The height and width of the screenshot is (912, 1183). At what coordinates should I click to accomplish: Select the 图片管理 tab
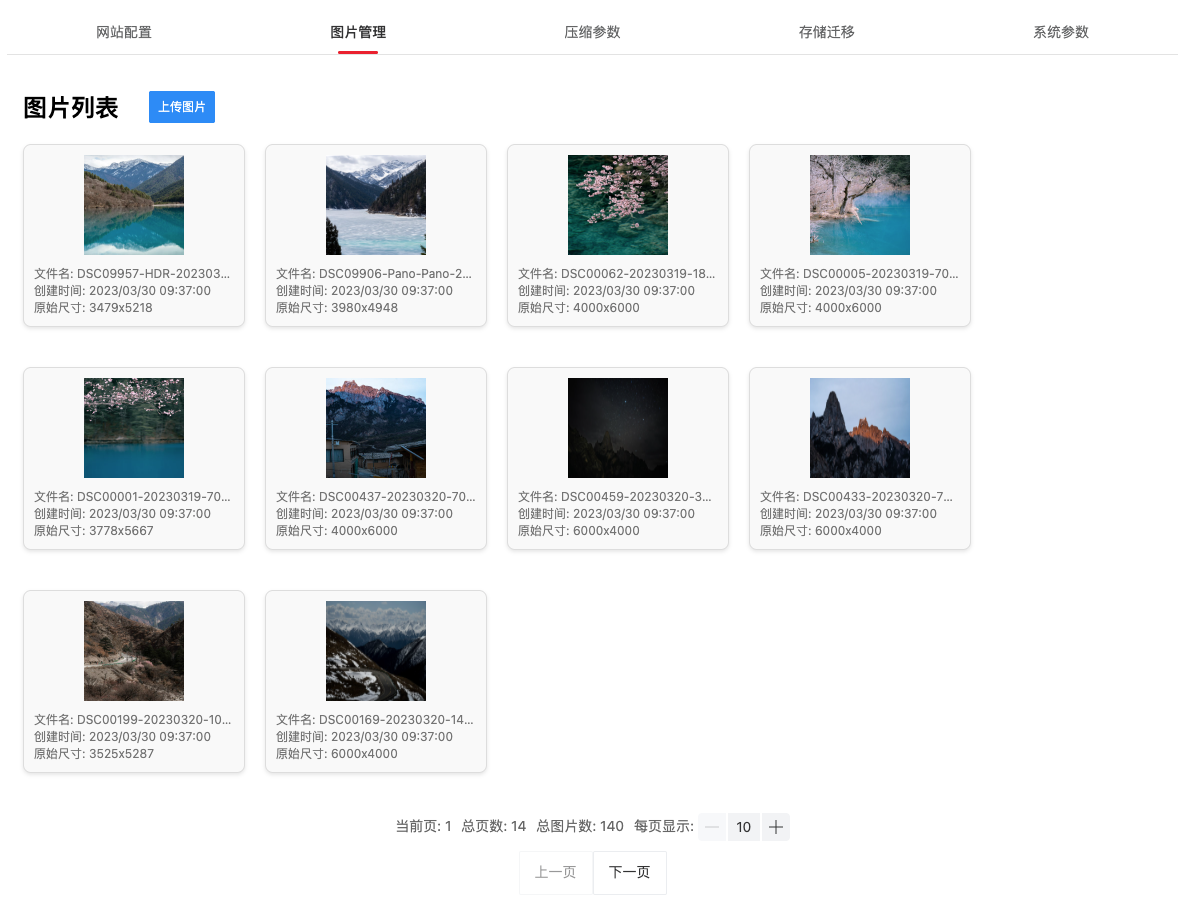click(358, 32)
